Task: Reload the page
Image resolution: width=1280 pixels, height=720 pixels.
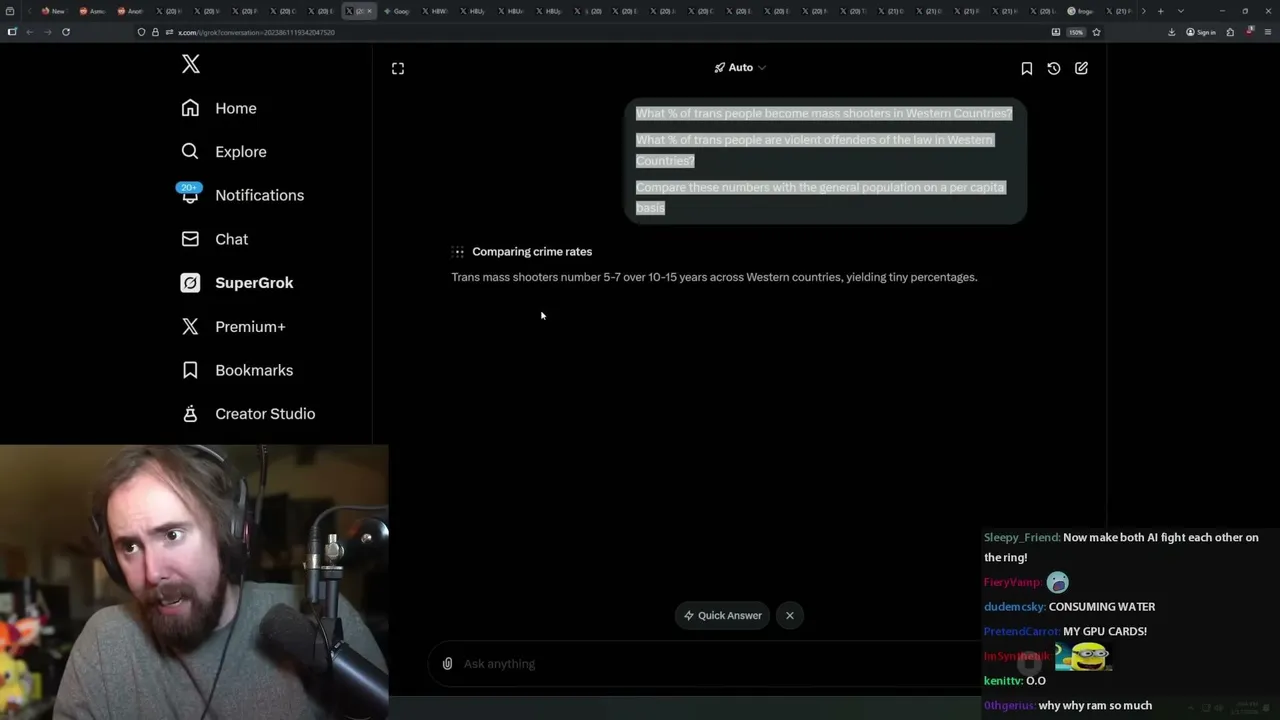Action: tap(66, 32)
